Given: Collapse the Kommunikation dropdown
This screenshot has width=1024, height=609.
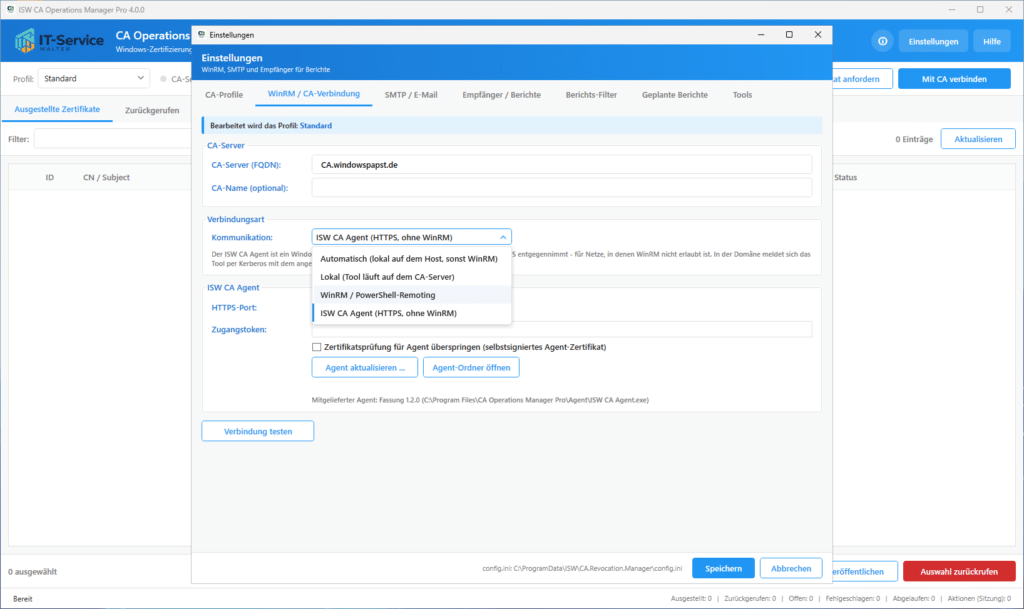Looking at the screenshot, I should (503, 237).
